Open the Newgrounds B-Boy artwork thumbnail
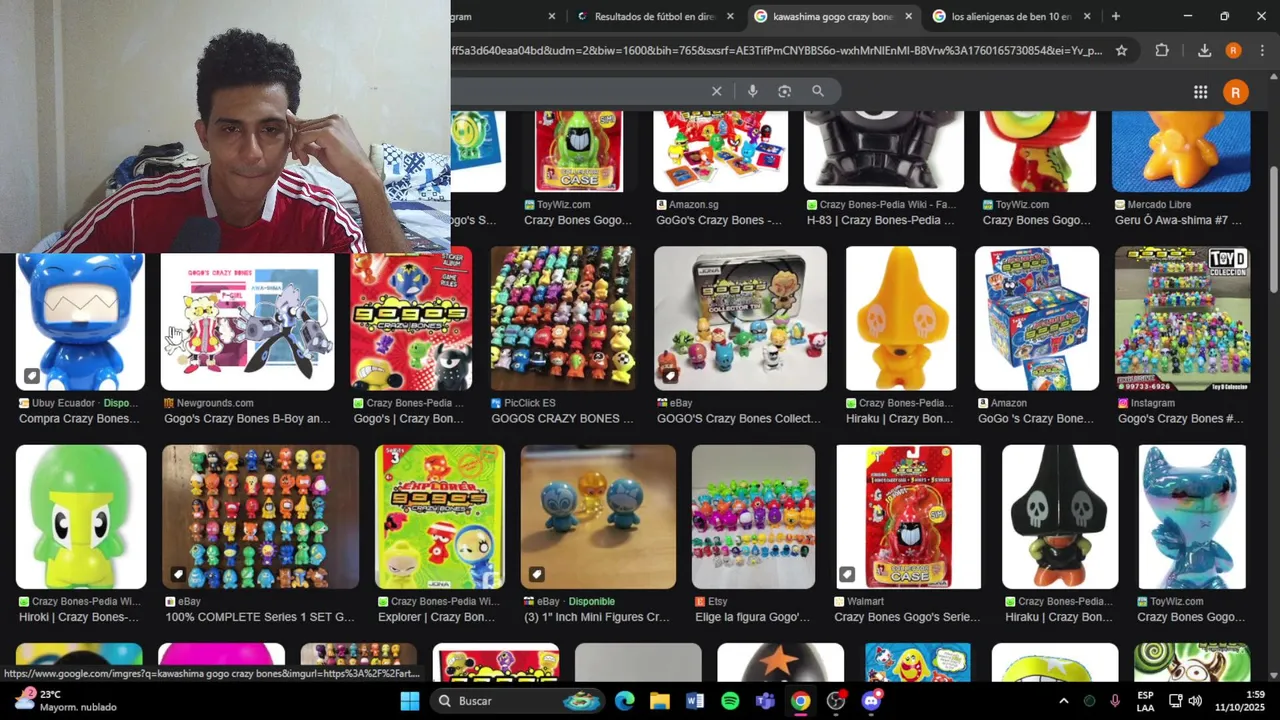The image size is (1280, 720). click(247, 322)
